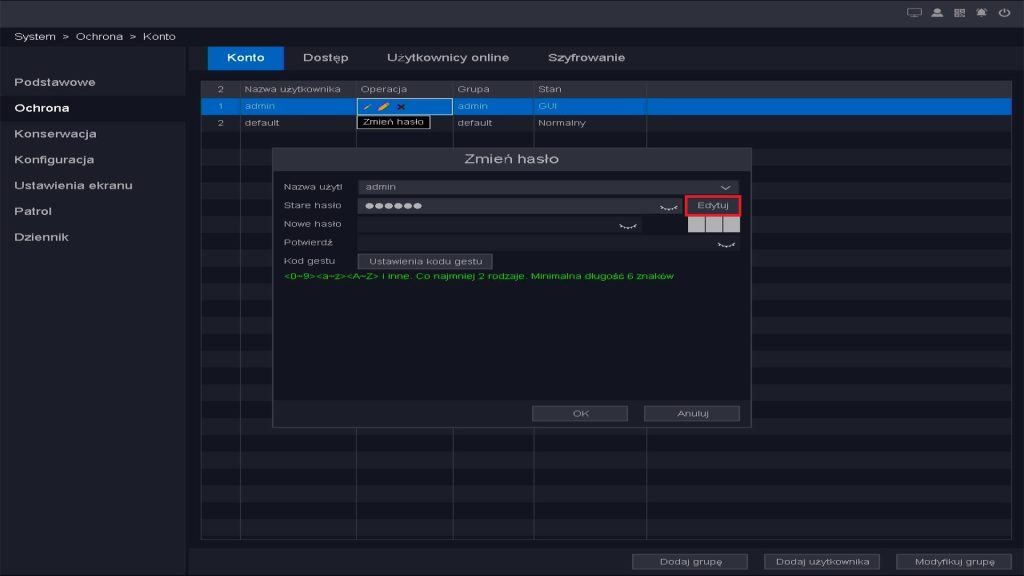Open the Użytkownicy online tab

tap(448, 58)
